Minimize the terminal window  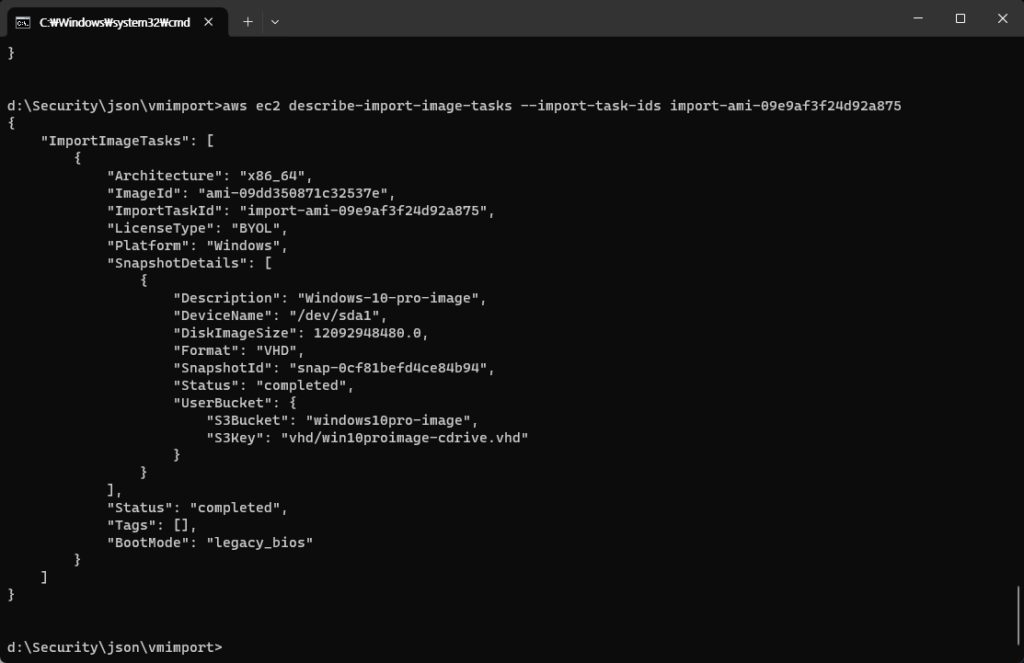[918, 18]
